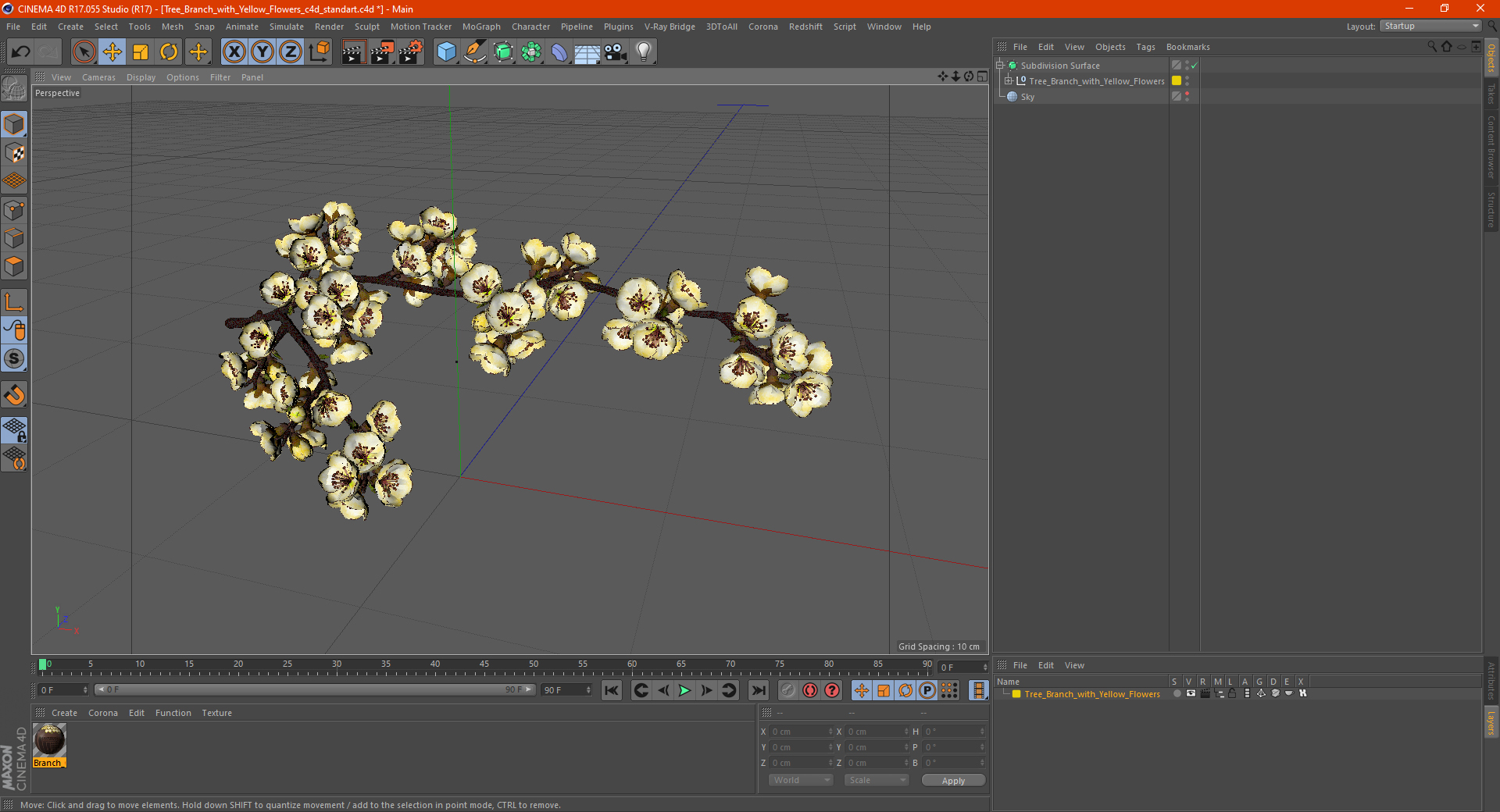Screen dimensions: 1500x812
Task: Open the Layout Startup dropdown
Action: click(1430, 27)
